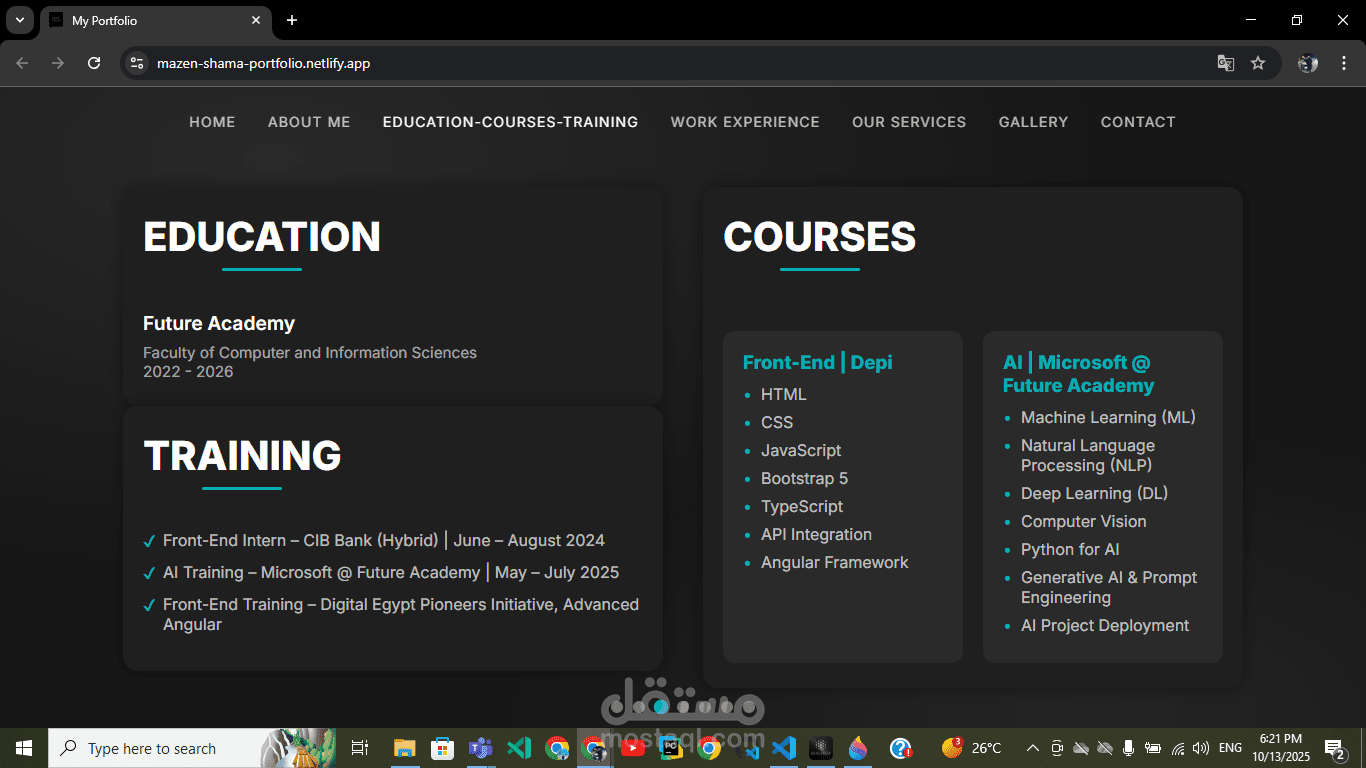Jump to the GALLERY section
The height and width of the screenshot is (768, 1366).
point(1033,122)
